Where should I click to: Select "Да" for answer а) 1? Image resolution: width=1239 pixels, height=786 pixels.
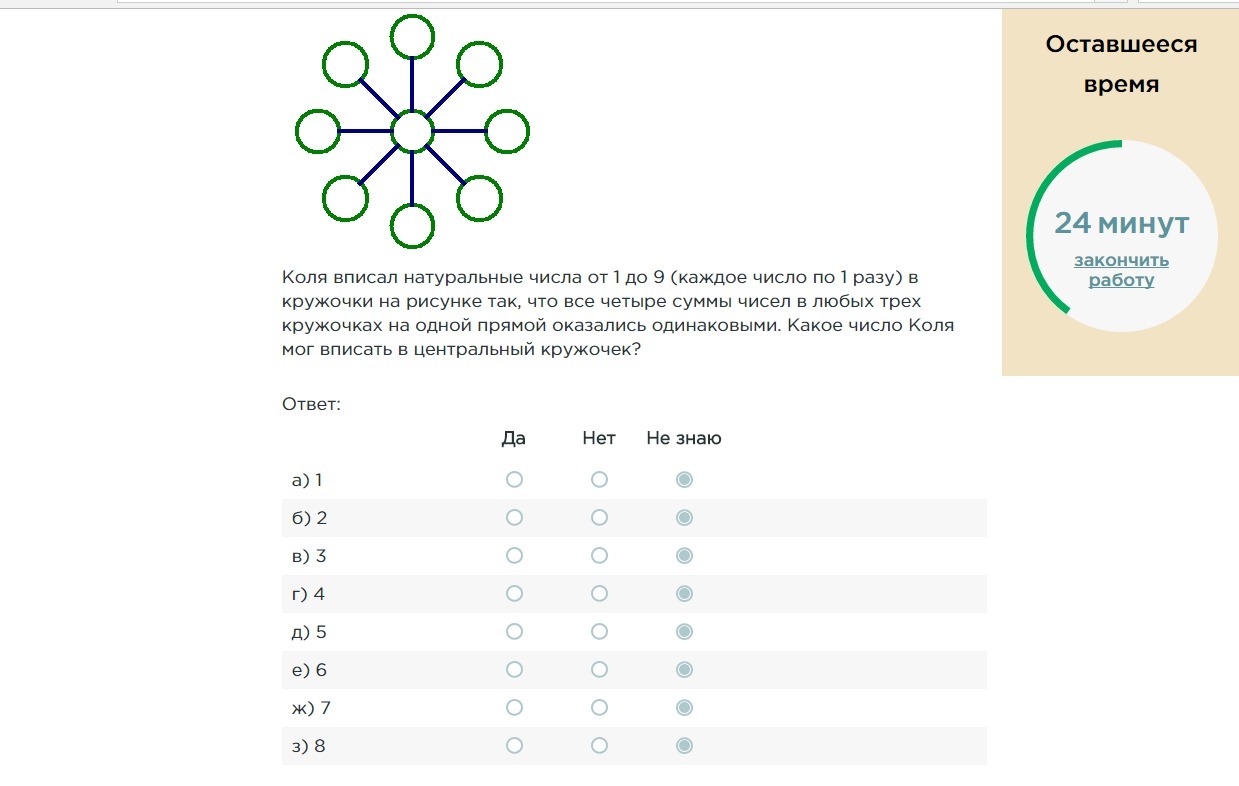tap(514, 480)
